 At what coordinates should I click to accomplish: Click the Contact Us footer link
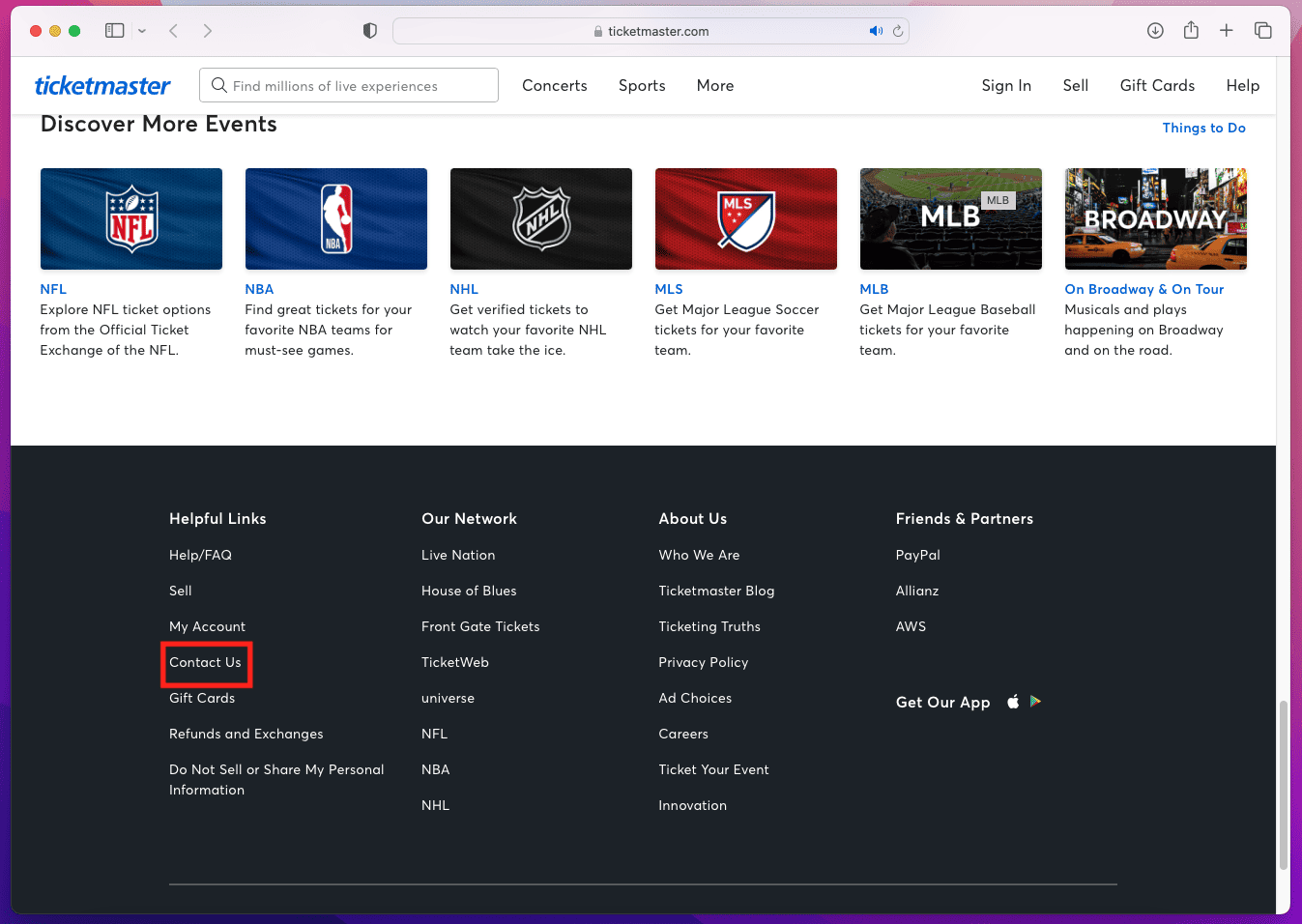click(205, 663)
